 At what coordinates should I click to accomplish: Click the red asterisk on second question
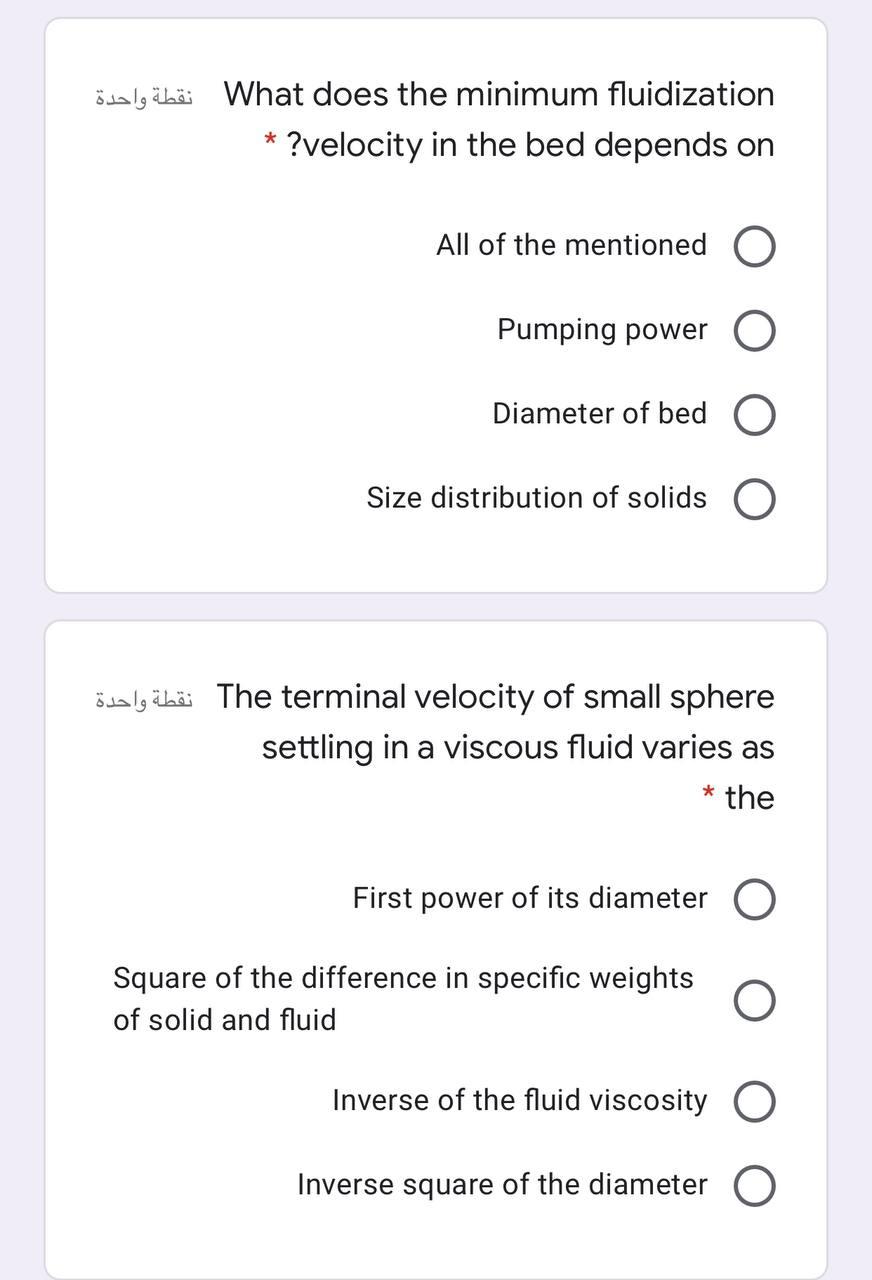tap(707, 797)
